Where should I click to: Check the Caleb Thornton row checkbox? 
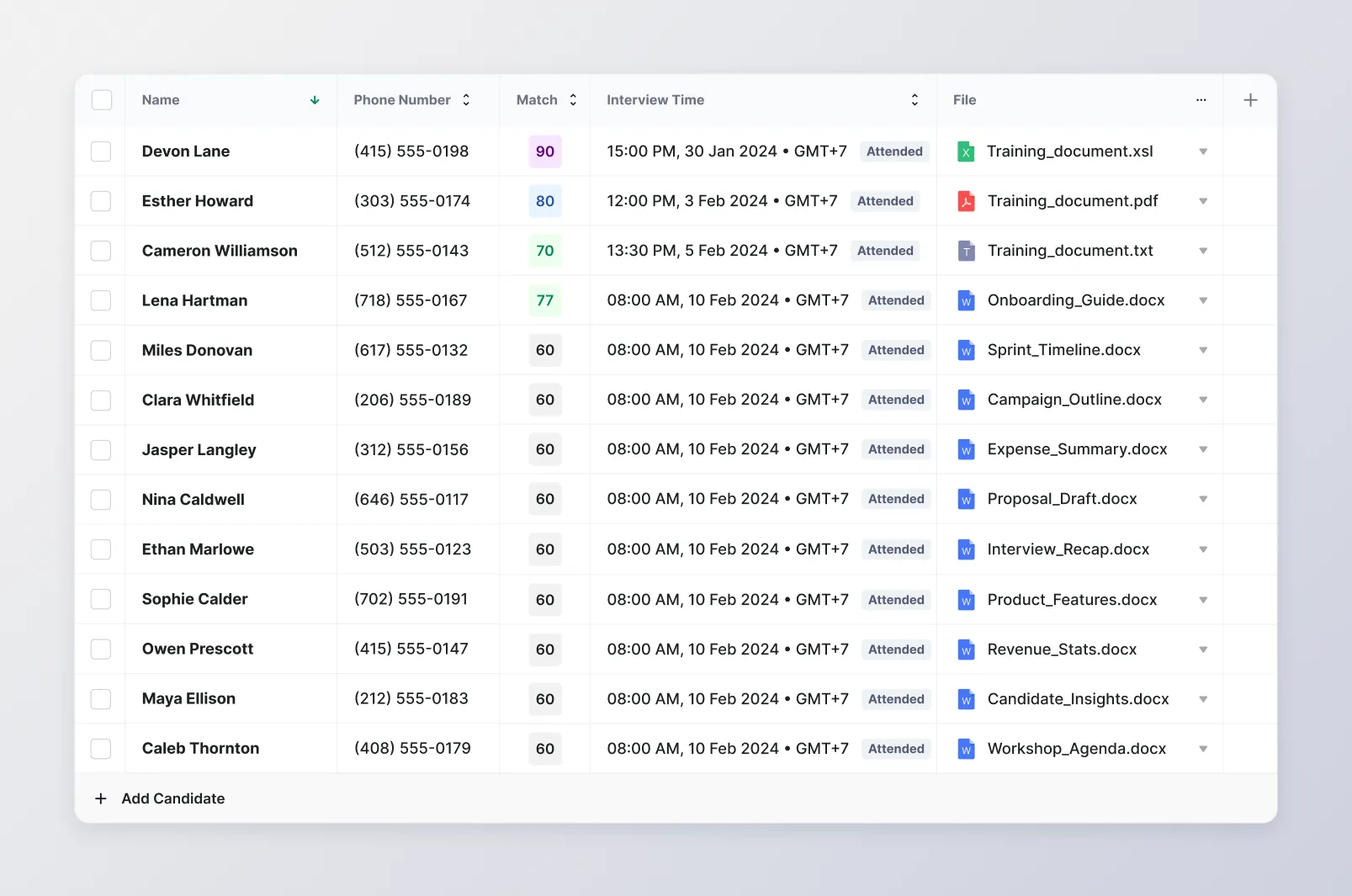[x=101, y=749]
